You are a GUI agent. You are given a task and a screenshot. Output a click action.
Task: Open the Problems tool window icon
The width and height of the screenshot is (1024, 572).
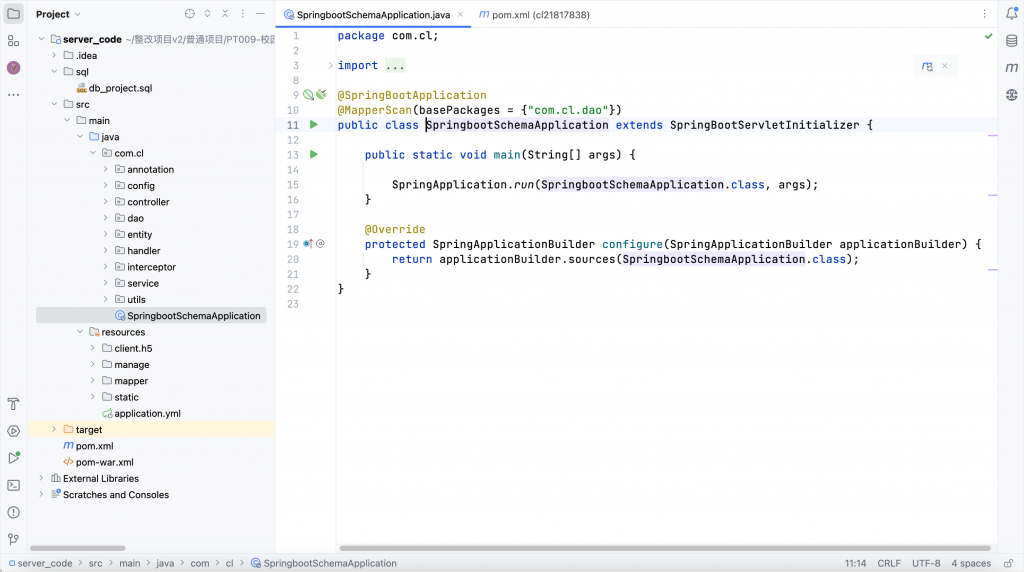(13, 511)
